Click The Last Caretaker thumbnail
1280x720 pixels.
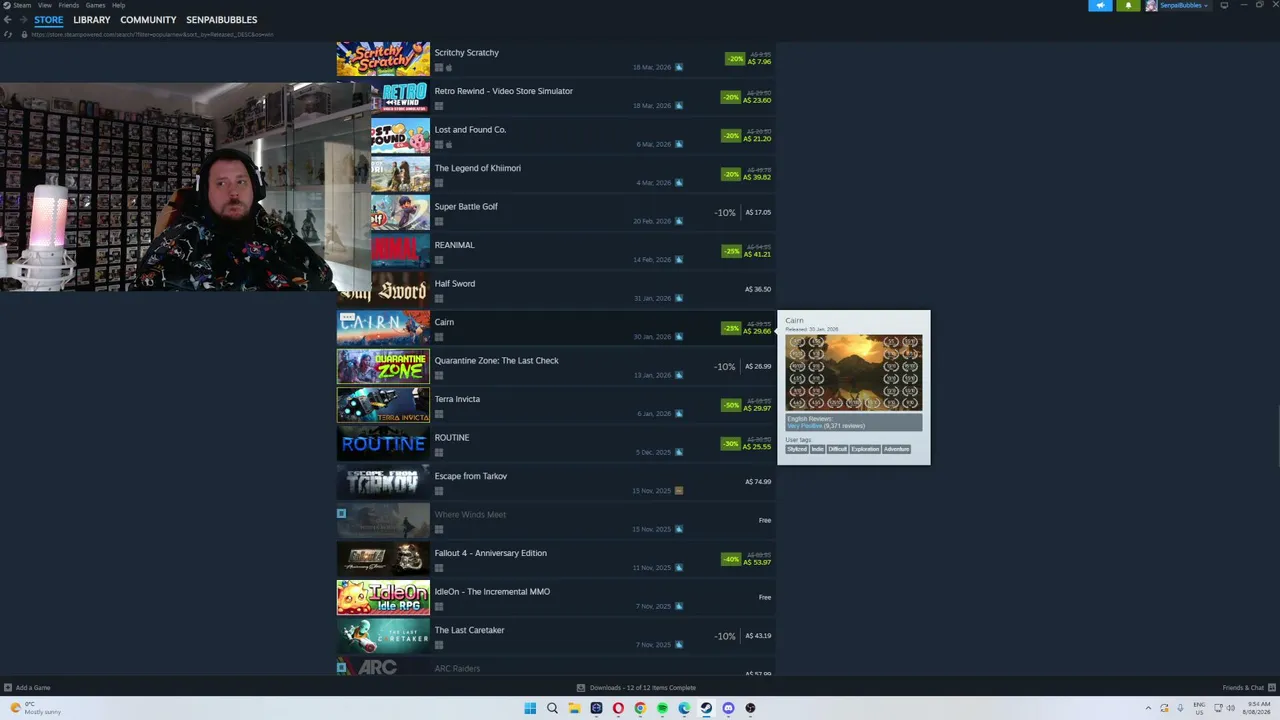(383, 637)
